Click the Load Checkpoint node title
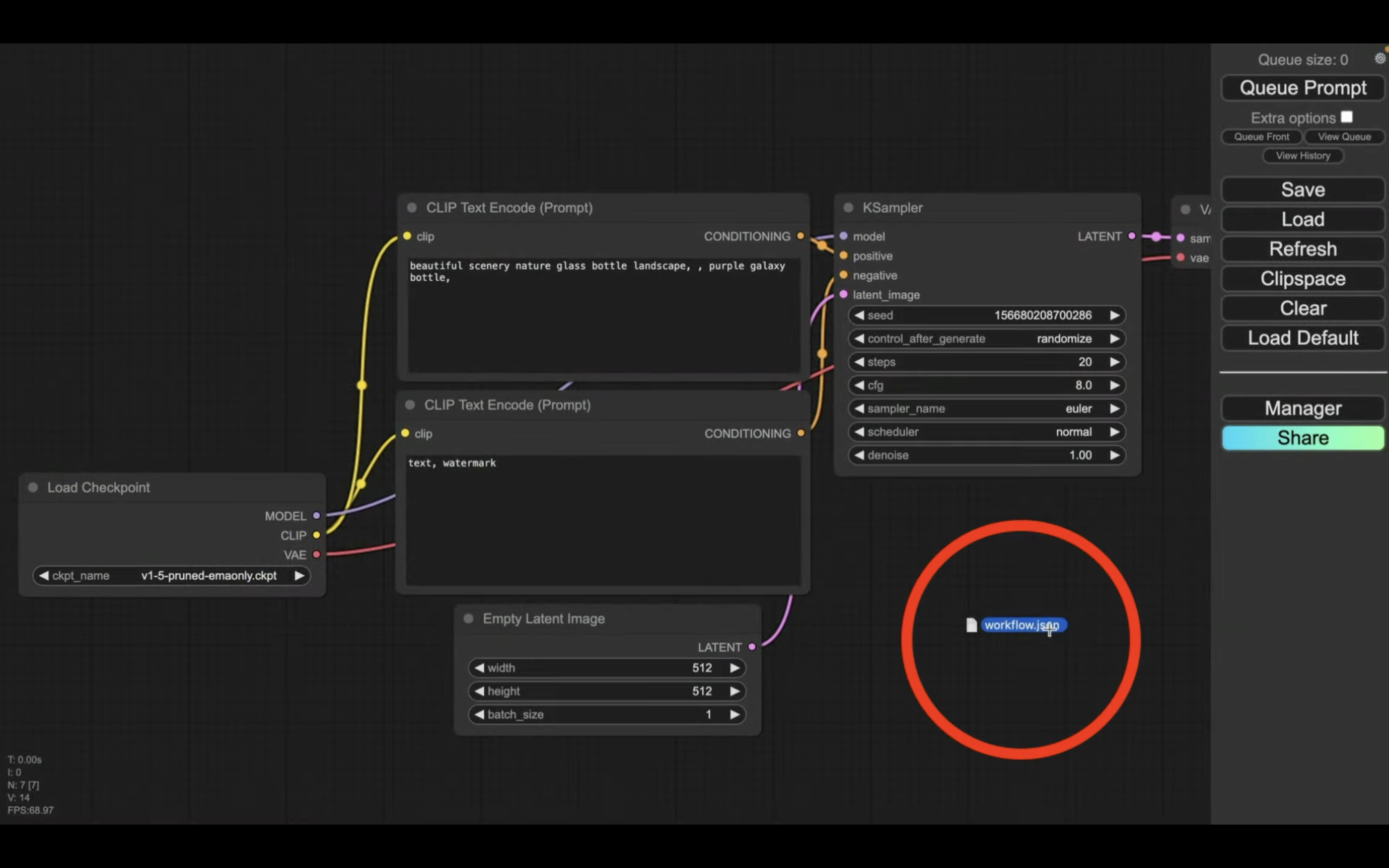Viewport: 1389px width, 868px height. coord(99,488)
